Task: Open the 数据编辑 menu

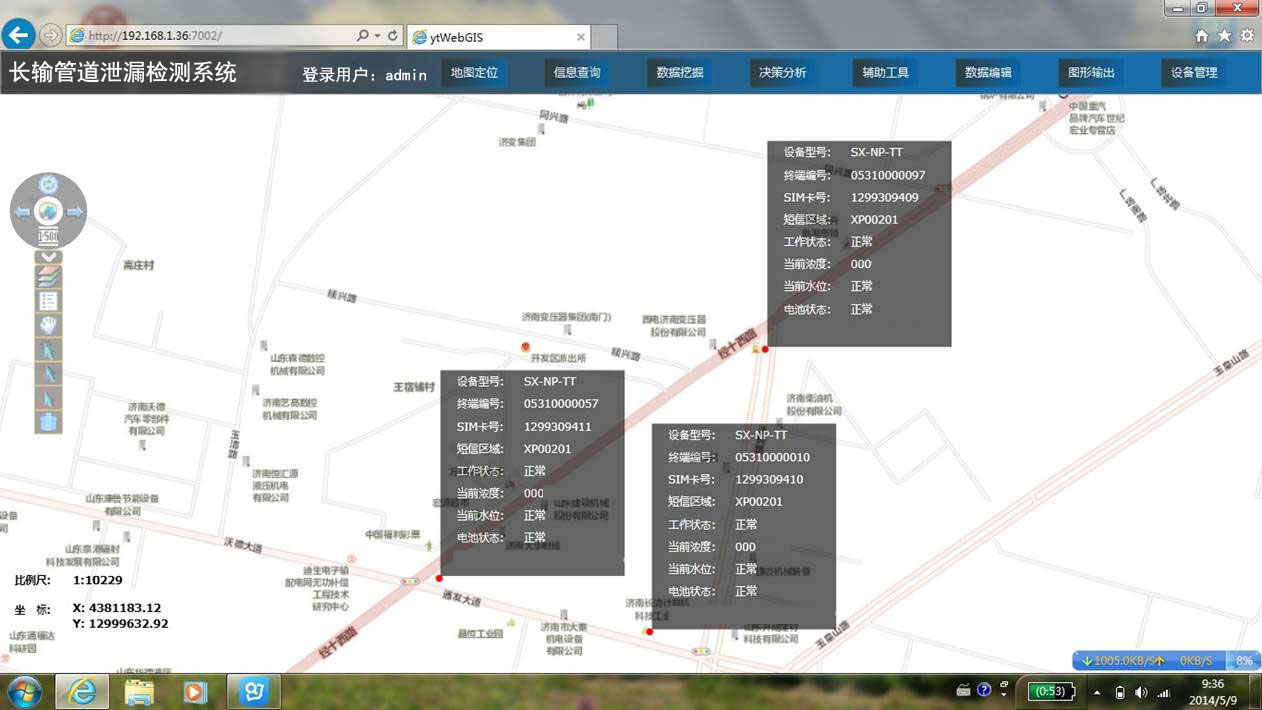Action: 988,73
